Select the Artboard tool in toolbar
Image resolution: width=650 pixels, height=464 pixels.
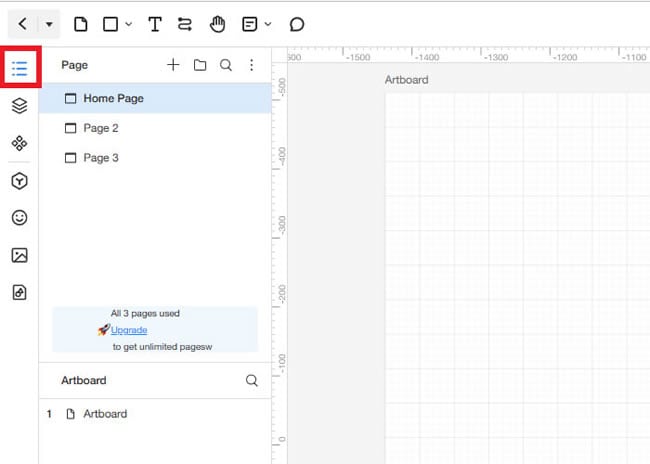click(x=81, y=24)
